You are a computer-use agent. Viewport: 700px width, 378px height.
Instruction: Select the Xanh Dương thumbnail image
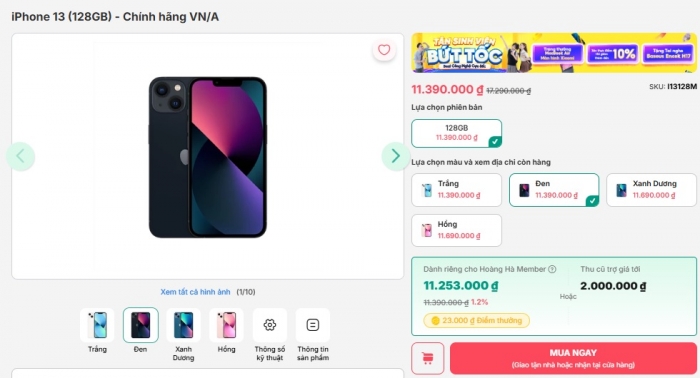pyautogui.click(x=183, y=325)
